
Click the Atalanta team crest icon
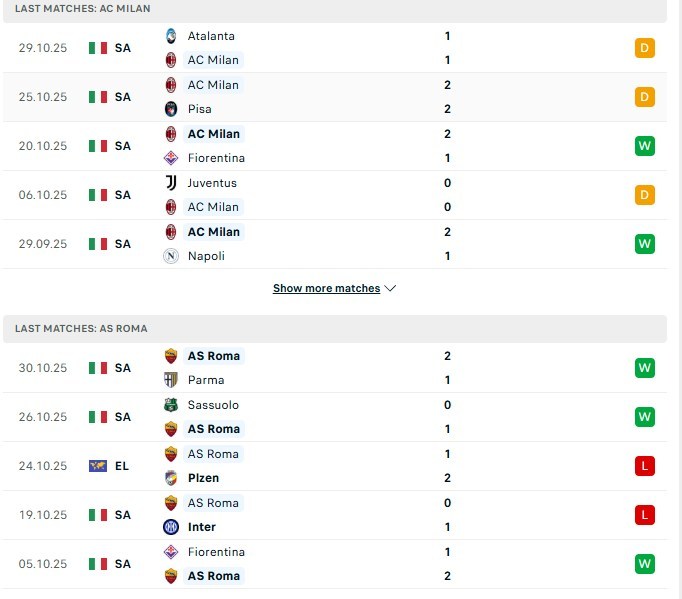tap(170, 36)
